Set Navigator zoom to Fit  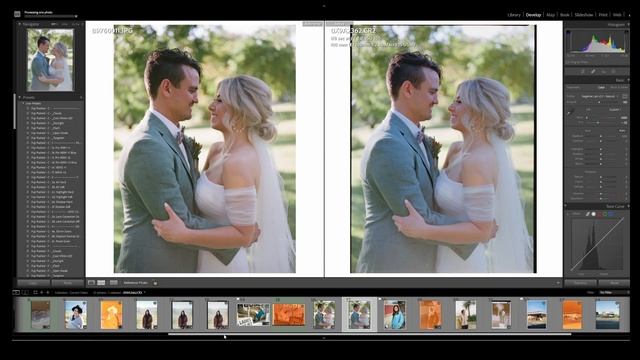point(54,24)
